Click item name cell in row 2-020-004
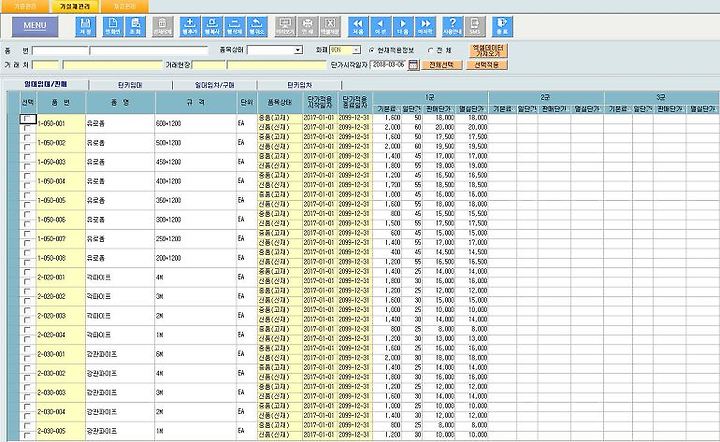The height and width of the screenshot is (442, 720). (x=120, y=335)
